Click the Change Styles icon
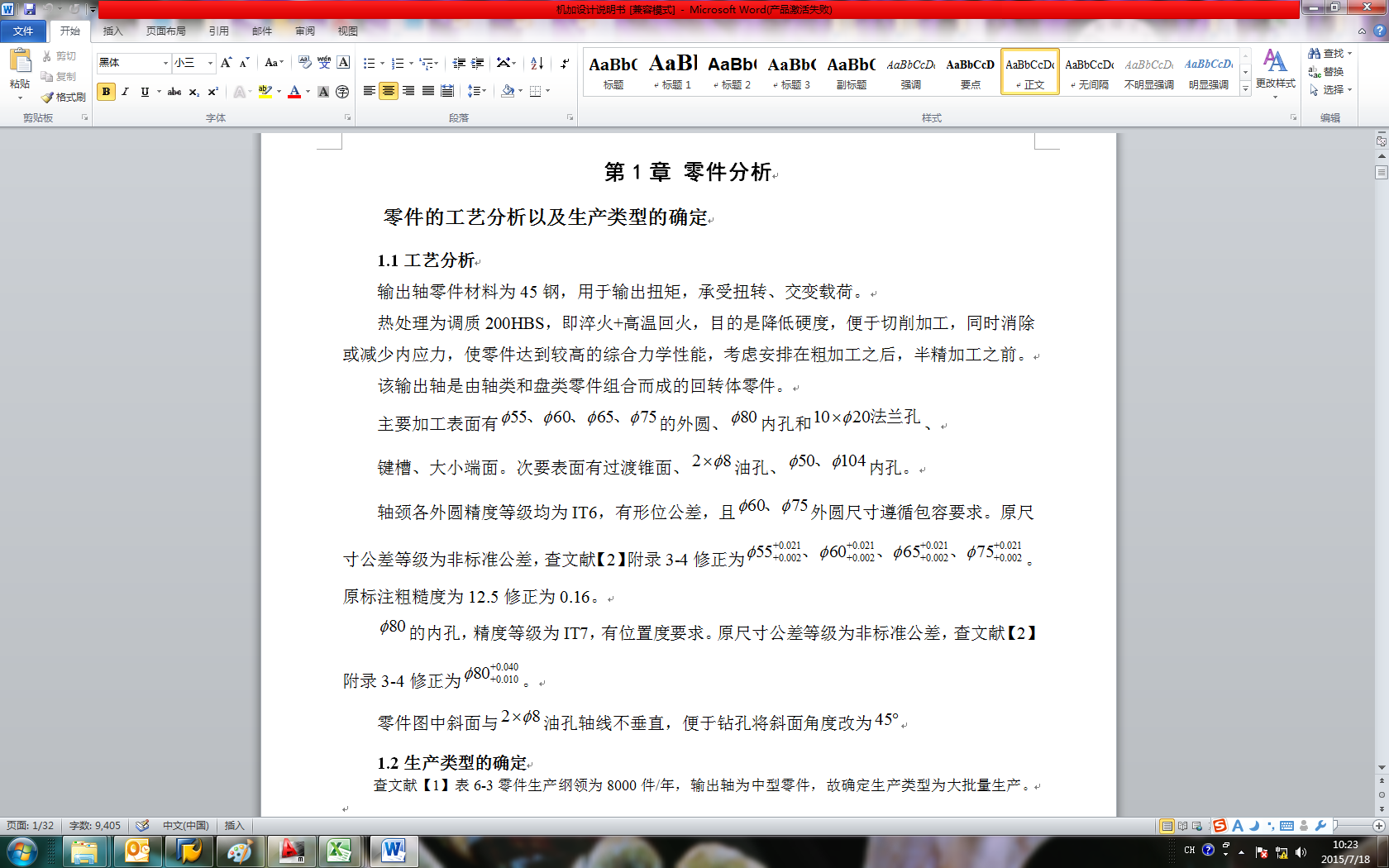Screen dimensions: 1389x868 tap(1275, 61)
